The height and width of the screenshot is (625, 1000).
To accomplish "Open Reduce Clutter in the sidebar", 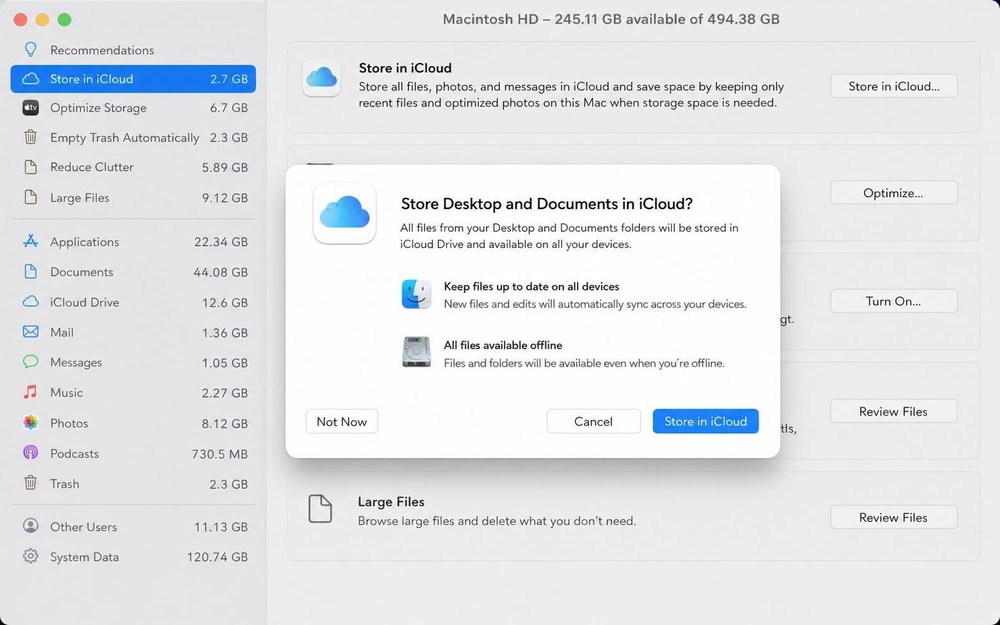I will coord(133,167).
